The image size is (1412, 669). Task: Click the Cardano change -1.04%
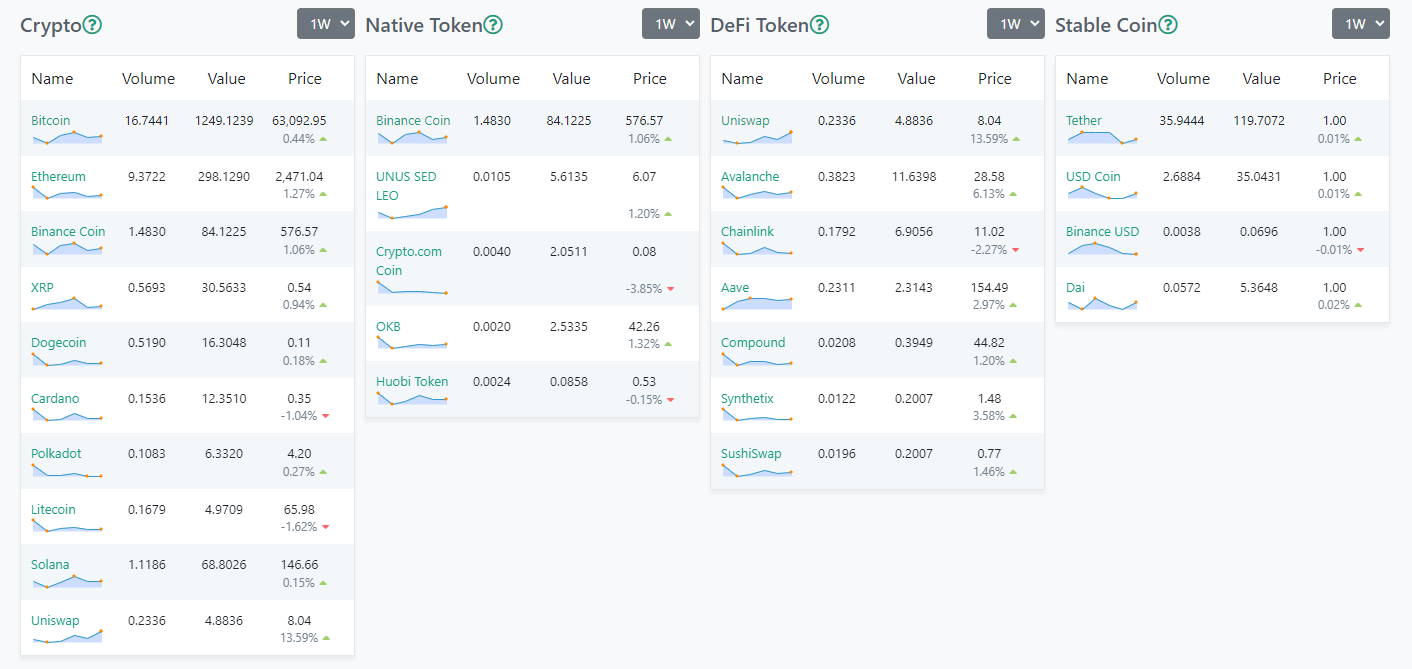299,415
